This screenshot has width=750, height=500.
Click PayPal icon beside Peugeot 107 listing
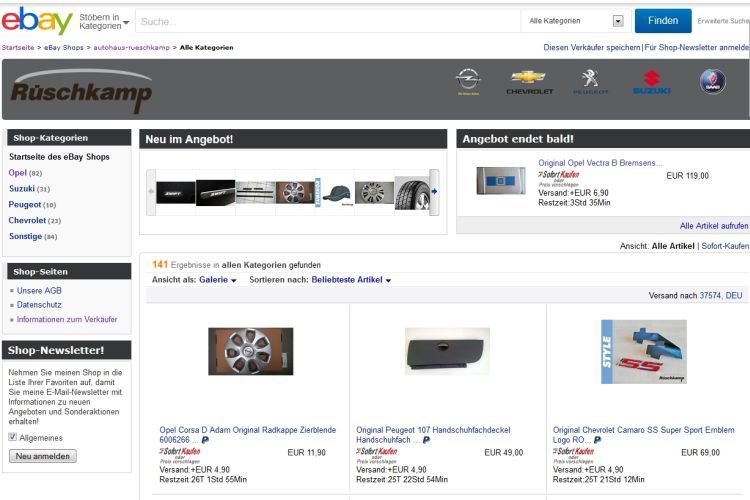coord(426,440)
